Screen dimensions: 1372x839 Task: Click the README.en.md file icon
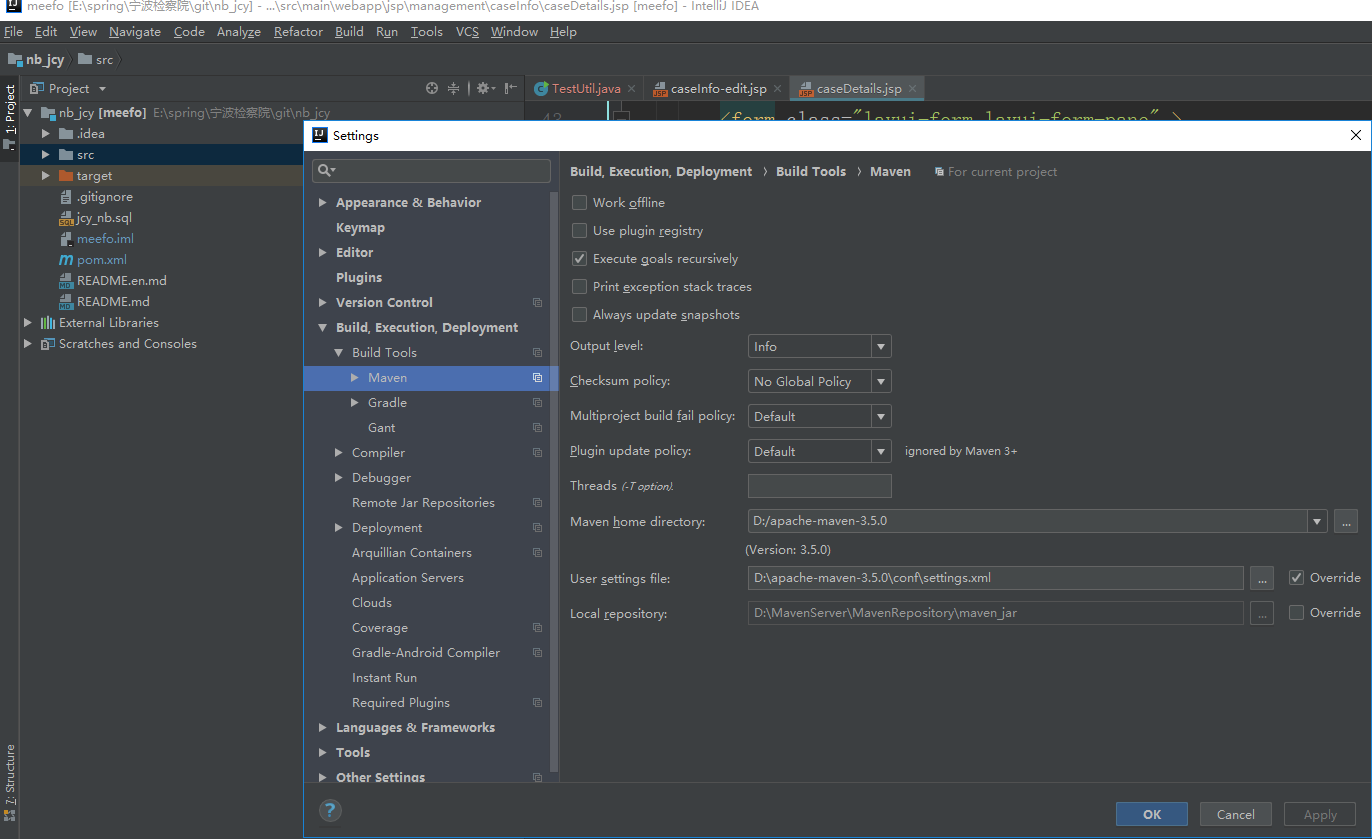click(x=67, y=281)
